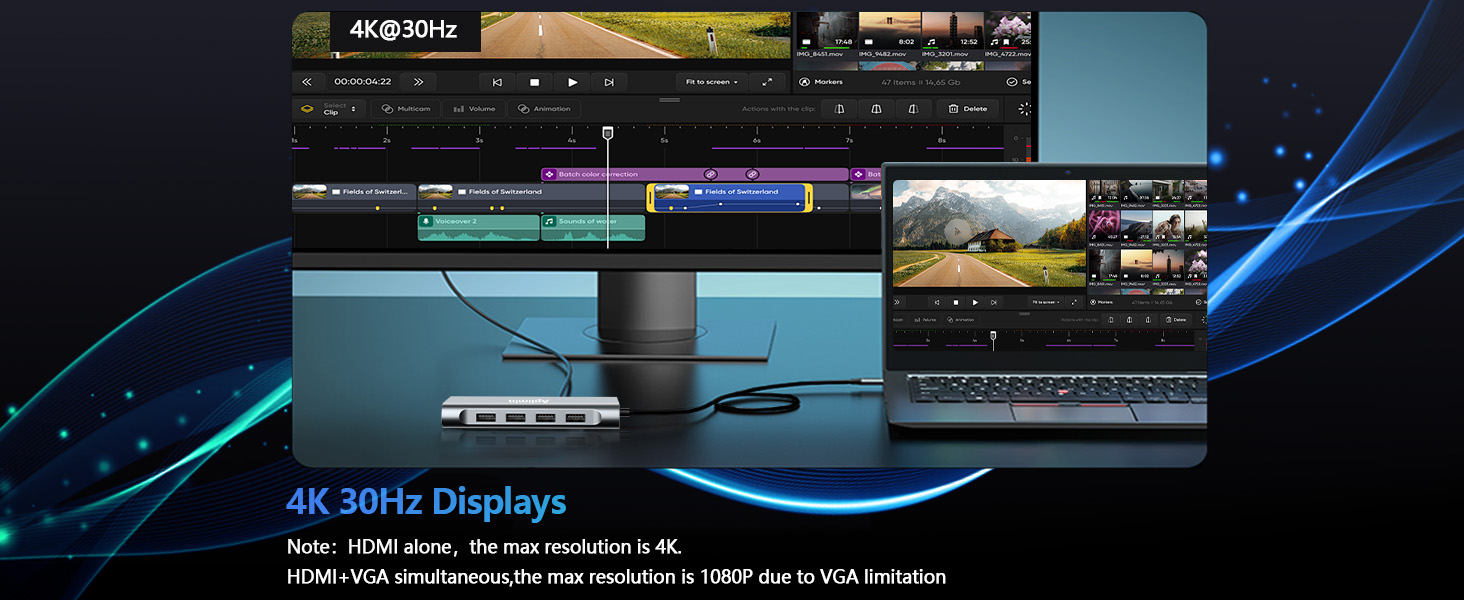Image resolution: width=1464 pixels, height=600 pixels.
Task: Click the Stop button on the large monitor
Action: point(534,82)
